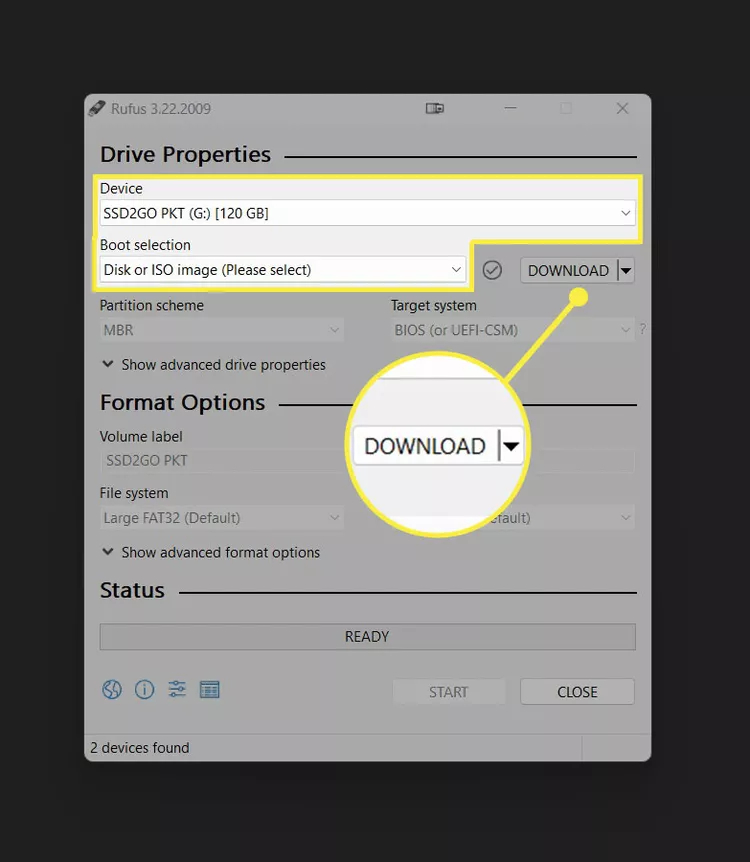750x862 pixels.
Task: Open the File system Large FAT32 dropdown
Action: (222, 518)
